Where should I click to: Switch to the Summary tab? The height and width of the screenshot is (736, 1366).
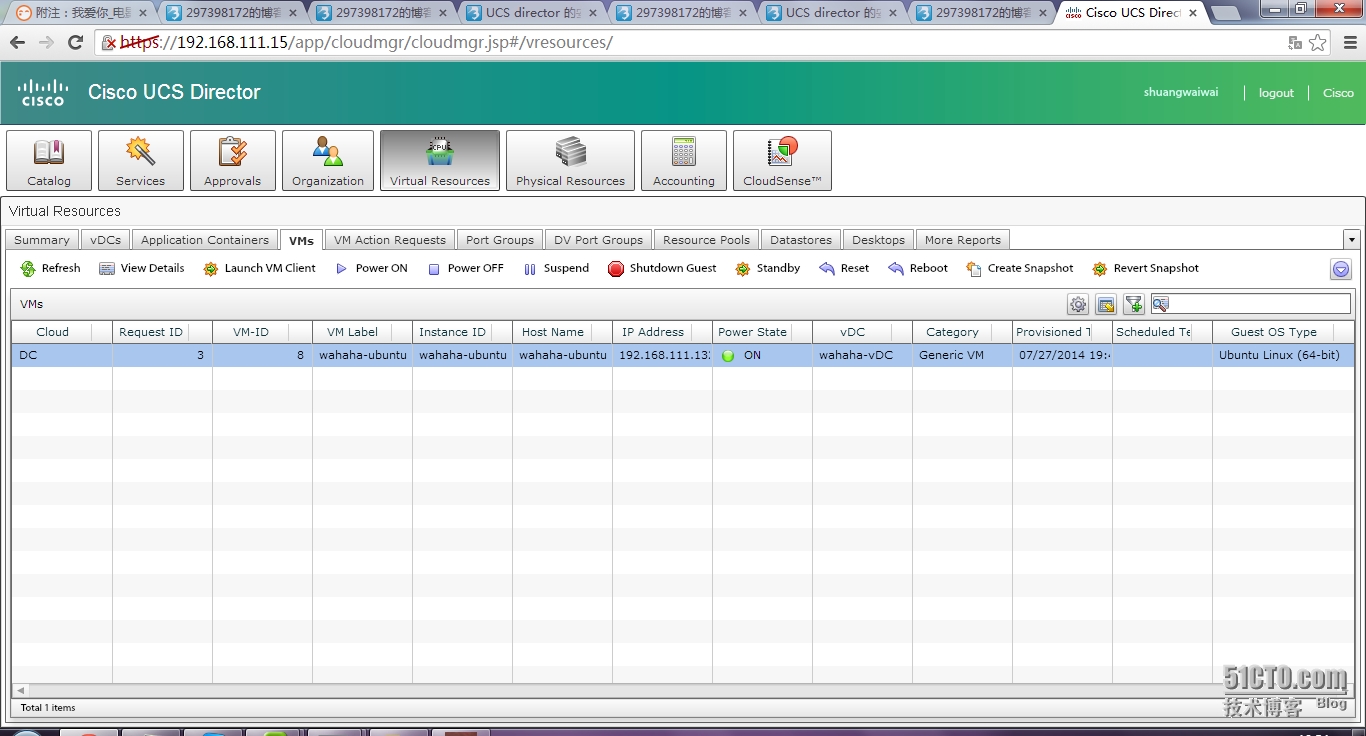tap(42, 240)
